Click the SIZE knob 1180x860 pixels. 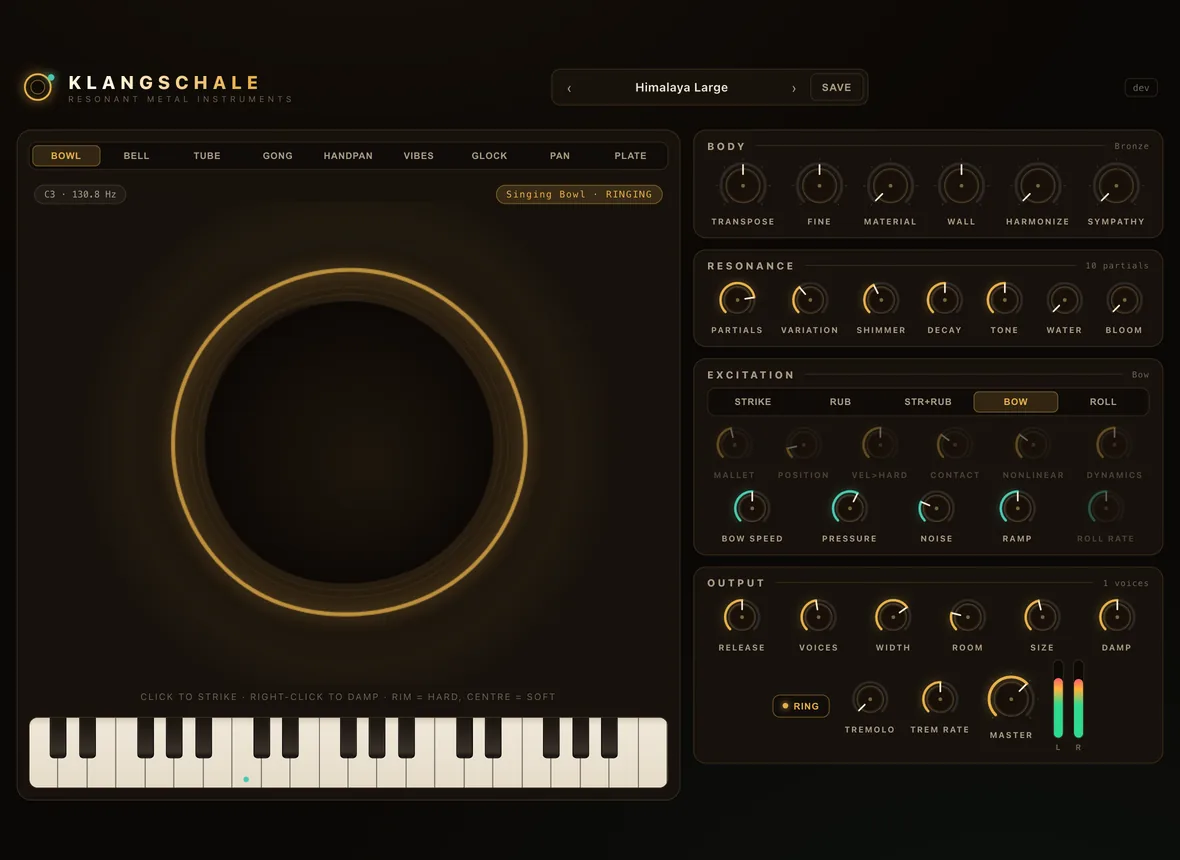coord(1042,617)
